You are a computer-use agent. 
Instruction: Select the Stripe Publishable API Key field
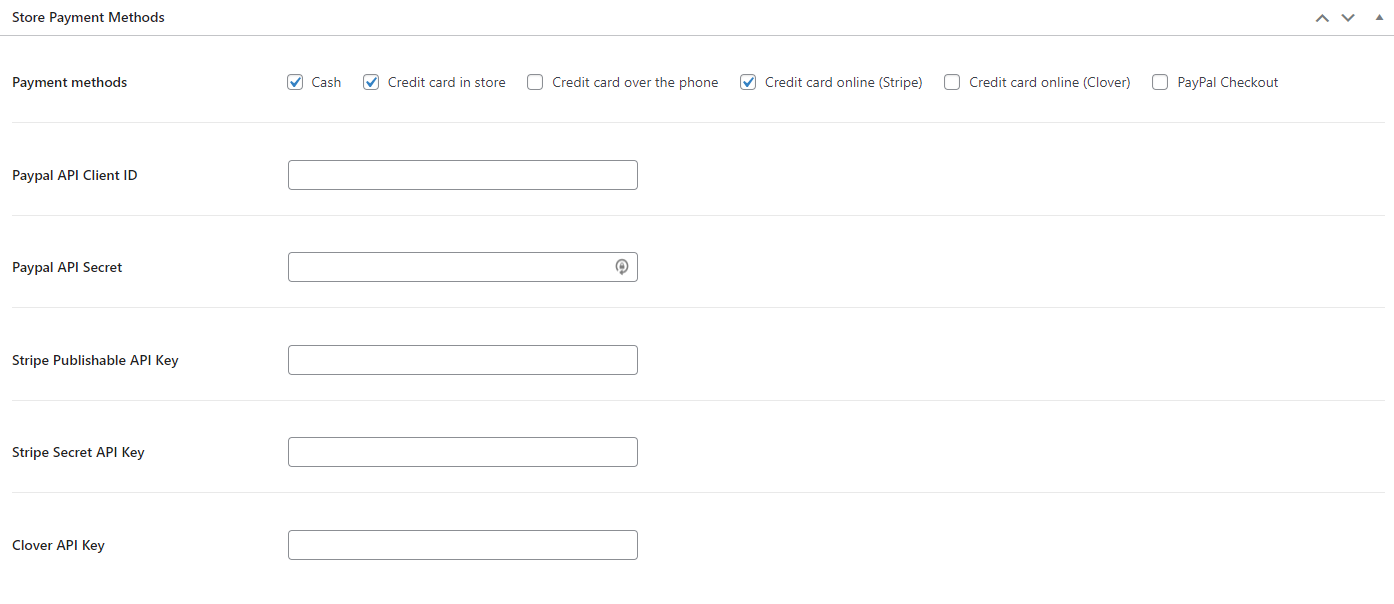[x=462, y=360]
